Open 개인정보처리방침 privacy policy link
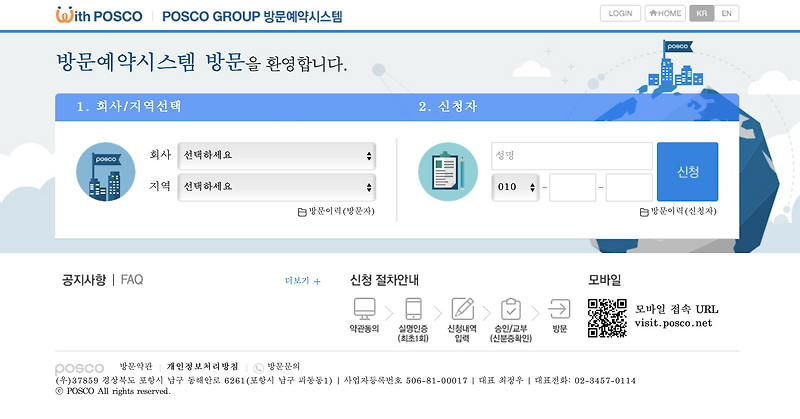The width and height of the screenshot is (800, 419). (203, 366)
